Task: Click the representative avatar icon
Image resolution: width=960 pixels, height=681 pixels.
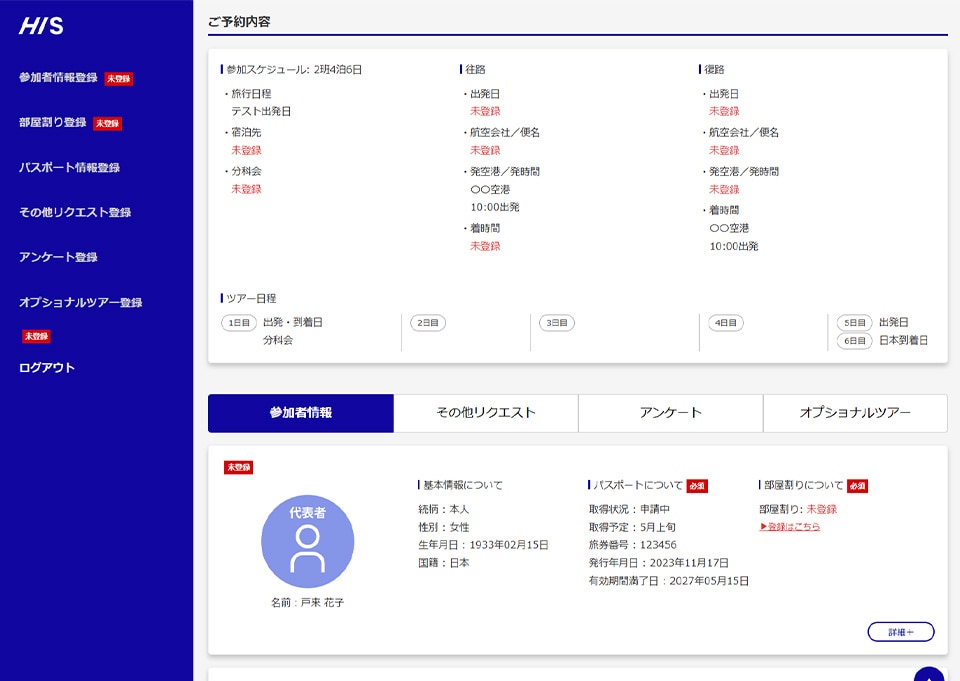Action: point(307,541)
